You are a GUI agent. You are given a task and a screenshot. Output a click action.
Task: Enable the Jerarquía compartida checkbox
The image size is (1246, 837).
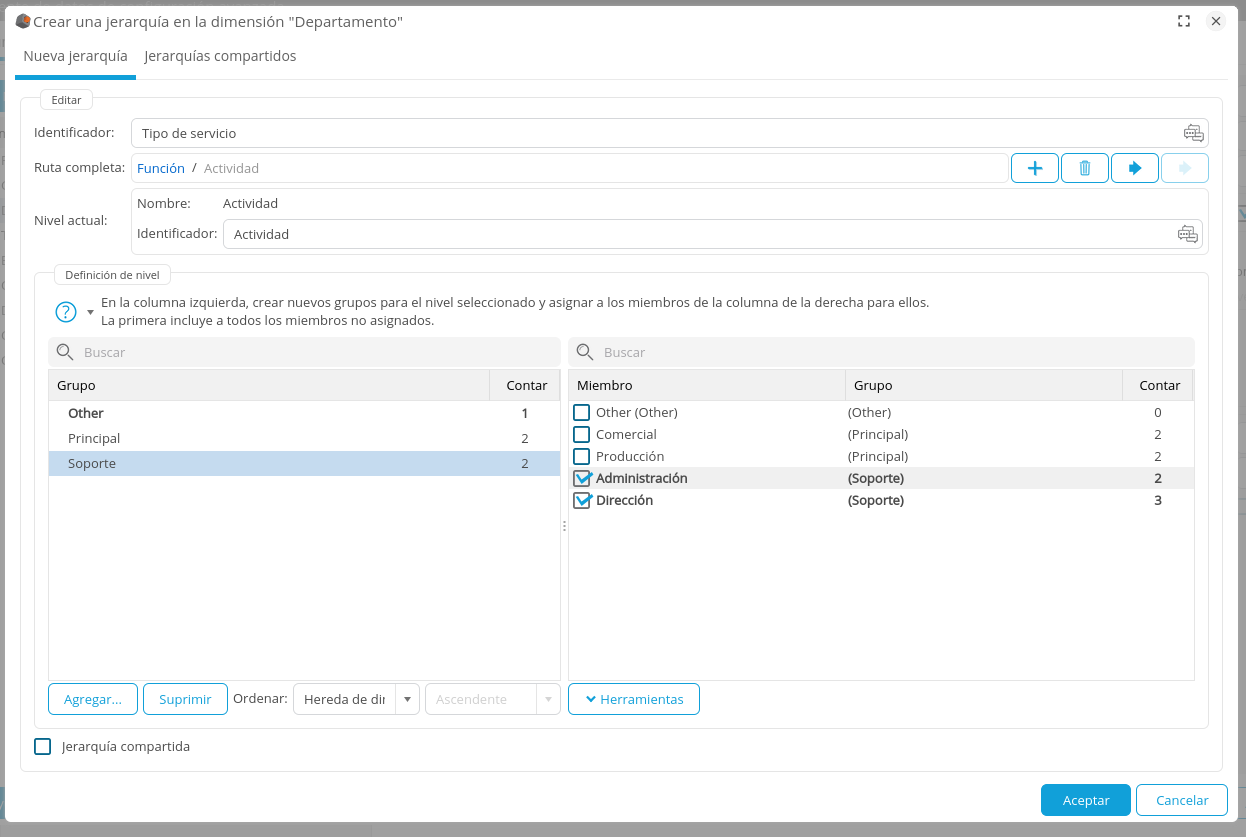pos(43,746)
